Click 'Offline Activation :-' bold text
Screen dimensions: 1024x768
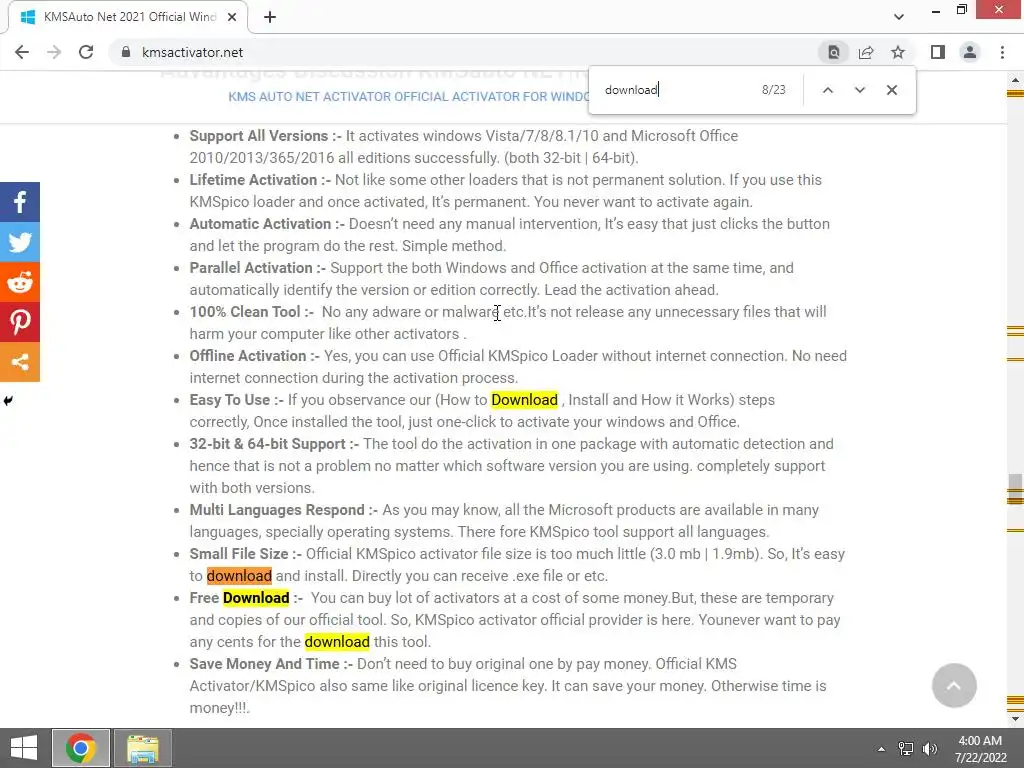[x=255, y=355]
